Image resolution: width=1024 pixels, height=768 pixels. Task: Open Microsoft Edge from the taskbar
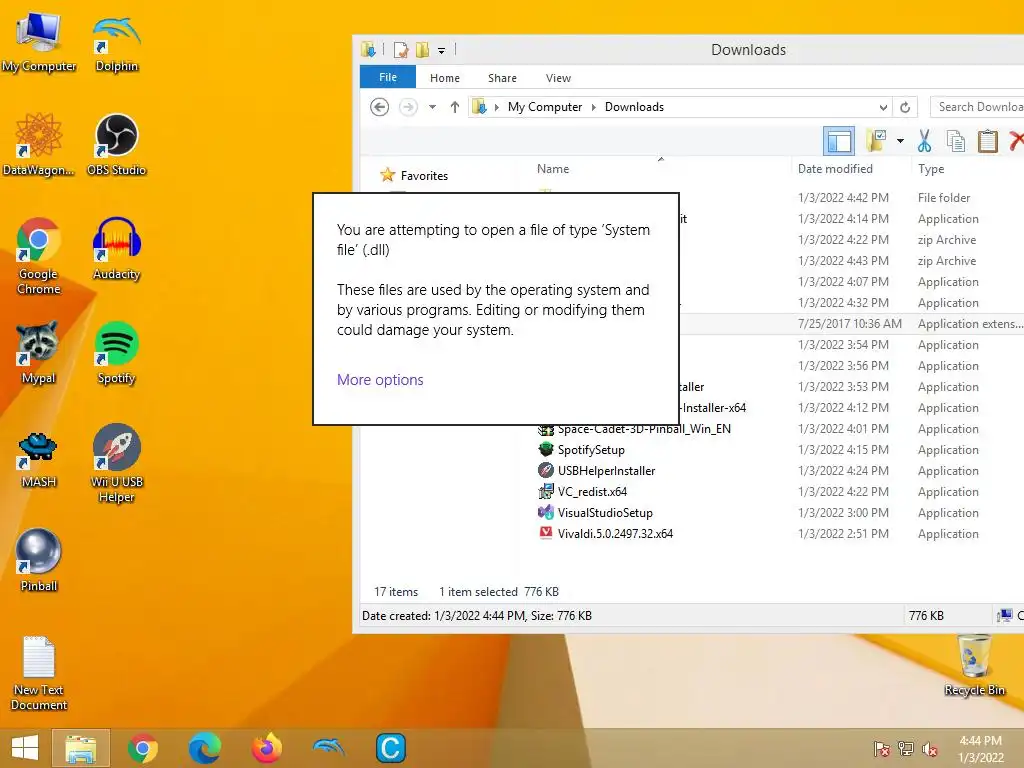coord(204,748)
